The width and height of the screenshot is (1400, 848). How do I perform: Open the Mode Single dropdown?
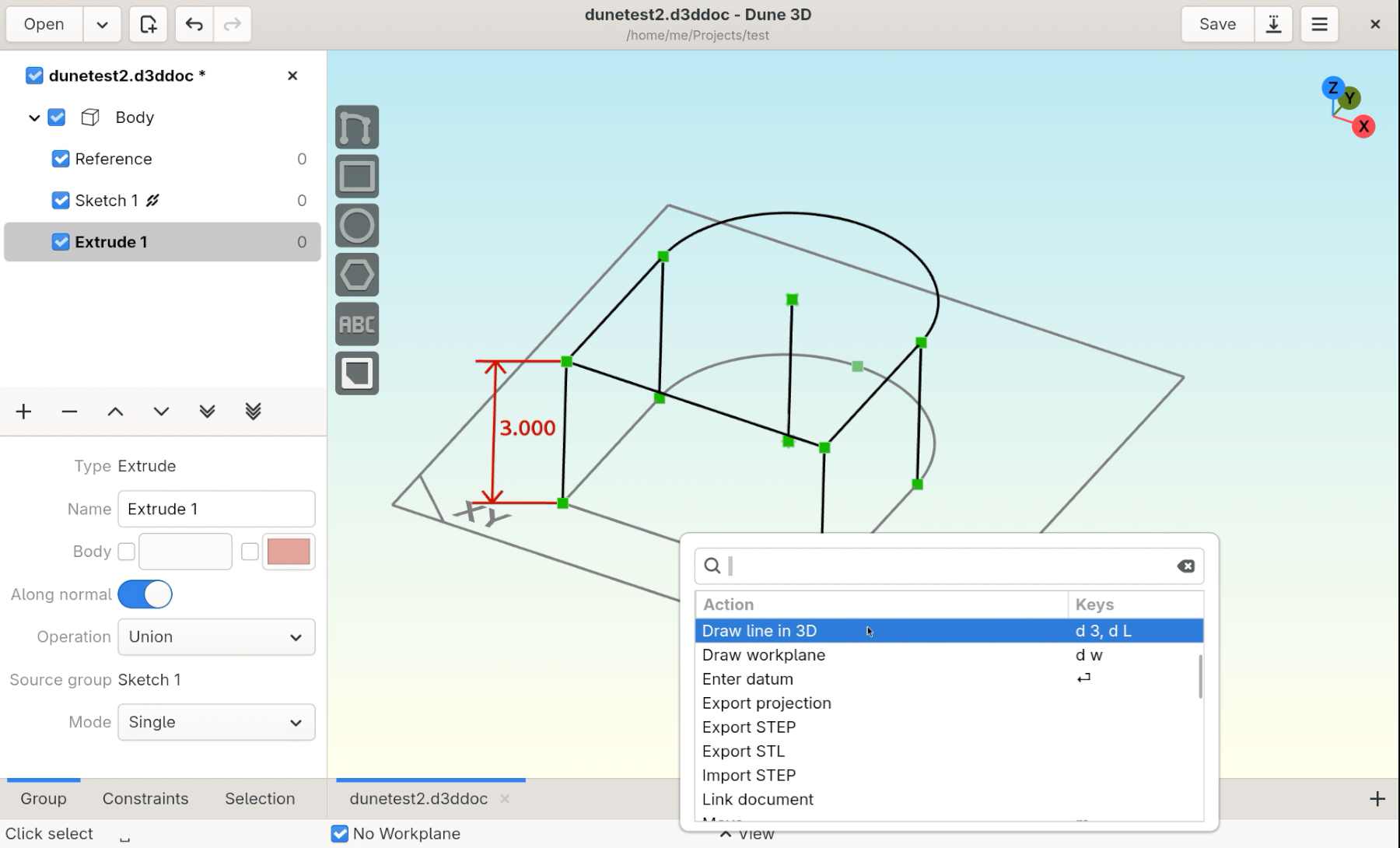pos(216,723)
